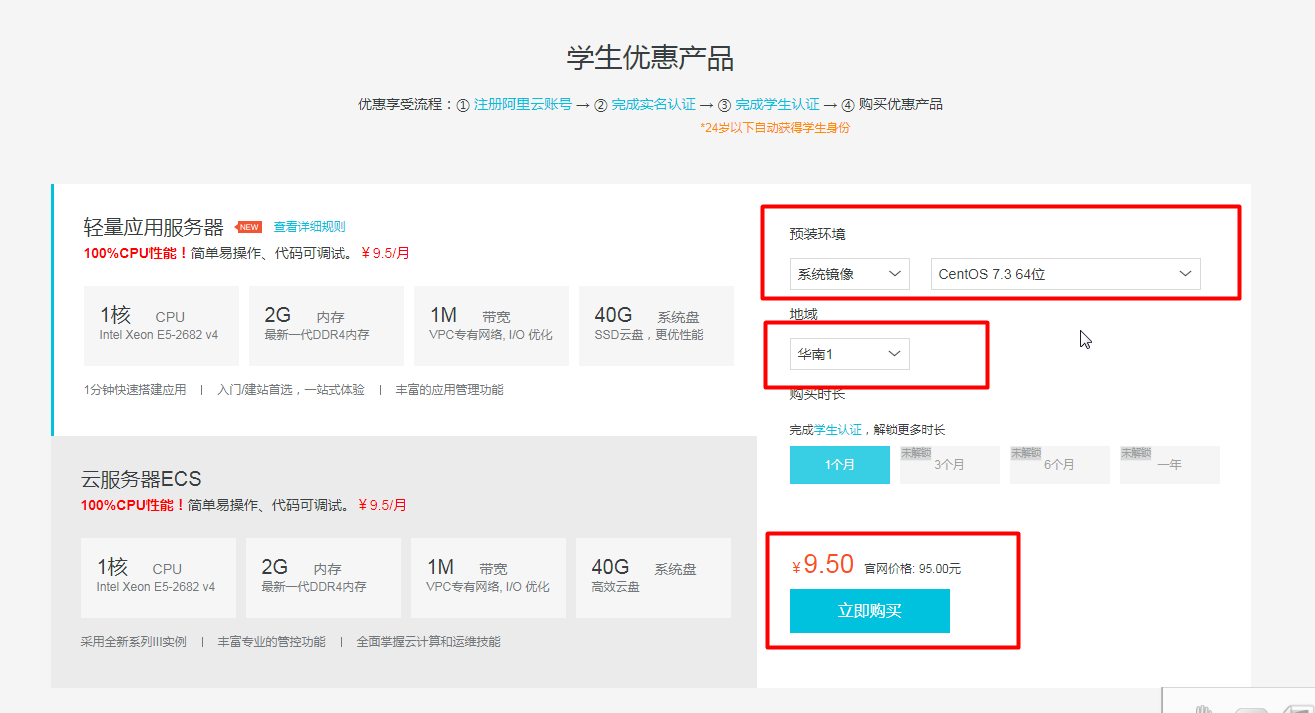
Task: Choose the locked 6个月 duration option
Action: (x=1060, y=465)
